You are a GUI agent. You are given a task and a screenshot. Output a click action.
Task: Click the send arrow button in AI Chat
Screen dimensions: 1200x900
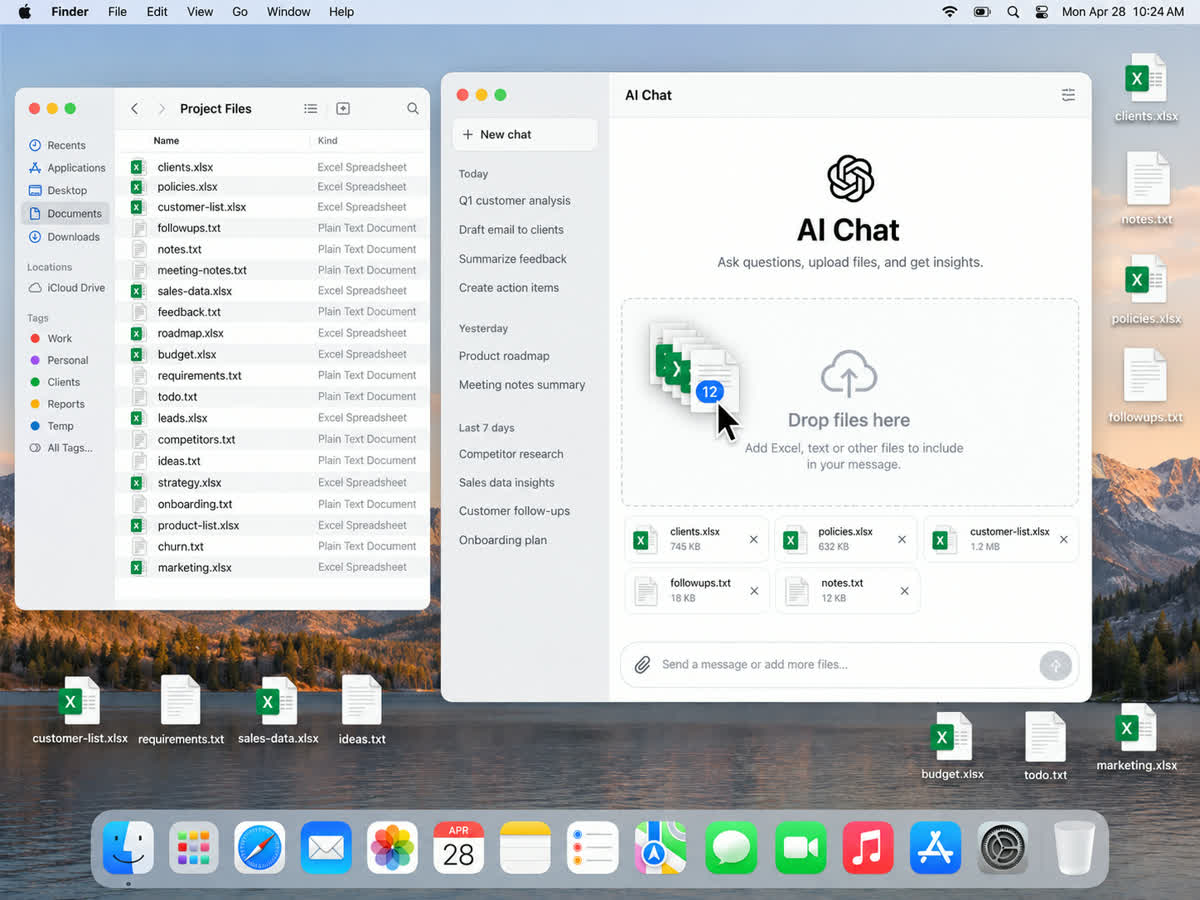coord(1055,665)
